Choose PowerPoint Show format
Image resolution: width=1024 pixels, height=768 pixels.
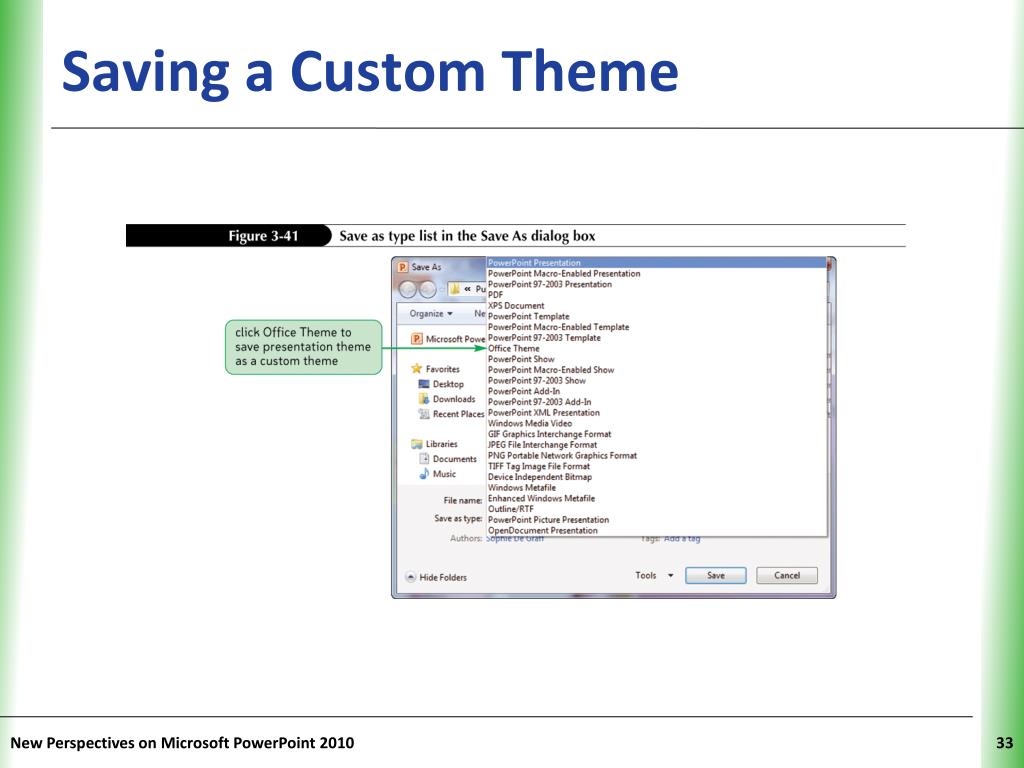(x=656, y=359)
